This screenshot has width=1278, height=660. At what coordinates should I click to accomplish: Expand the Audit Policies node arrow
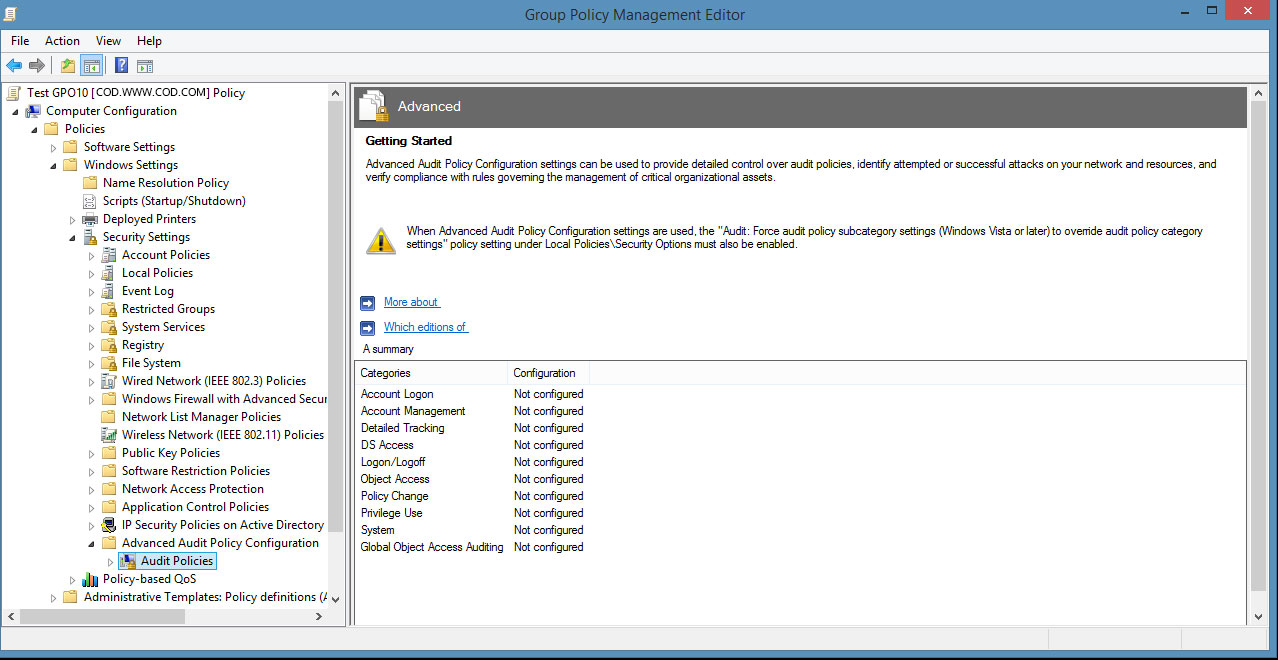110,561
